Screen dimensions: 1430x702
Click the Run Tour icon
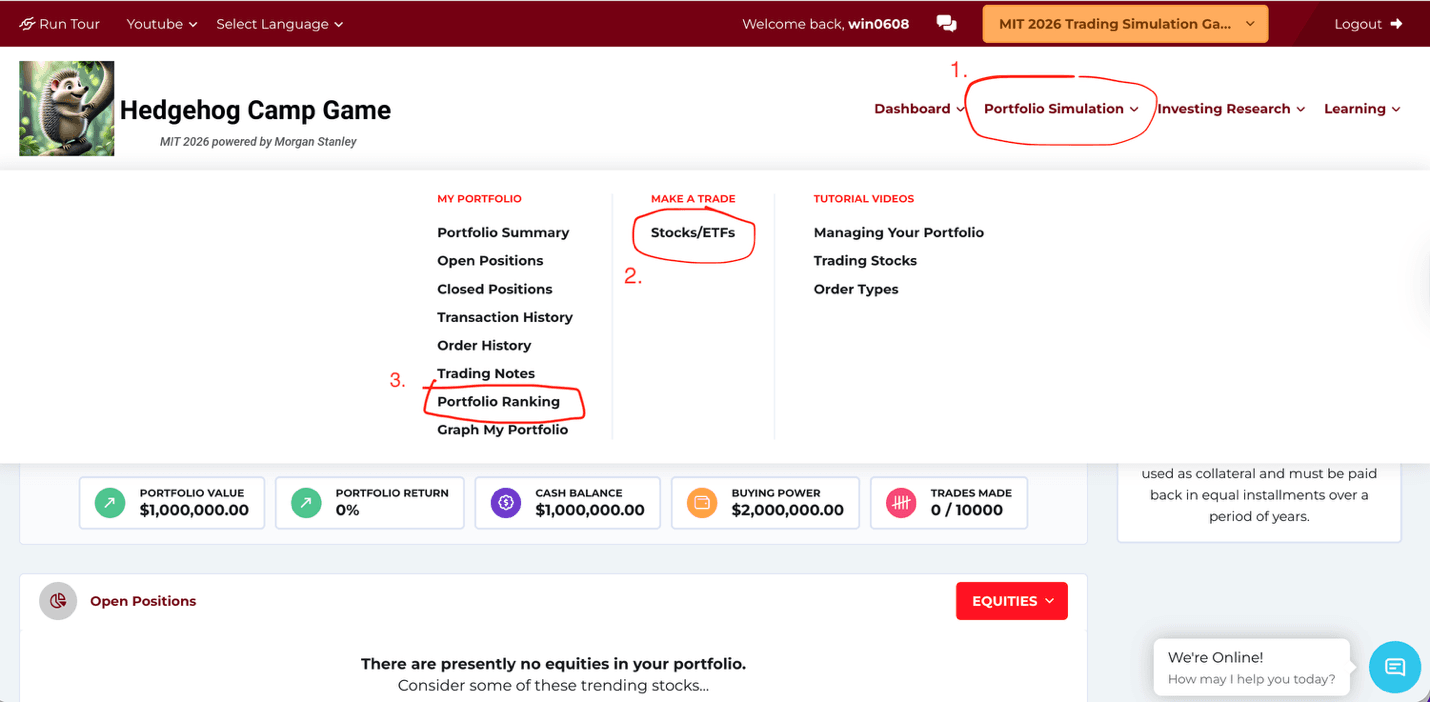pyautogui.click(x=27, y=24)
